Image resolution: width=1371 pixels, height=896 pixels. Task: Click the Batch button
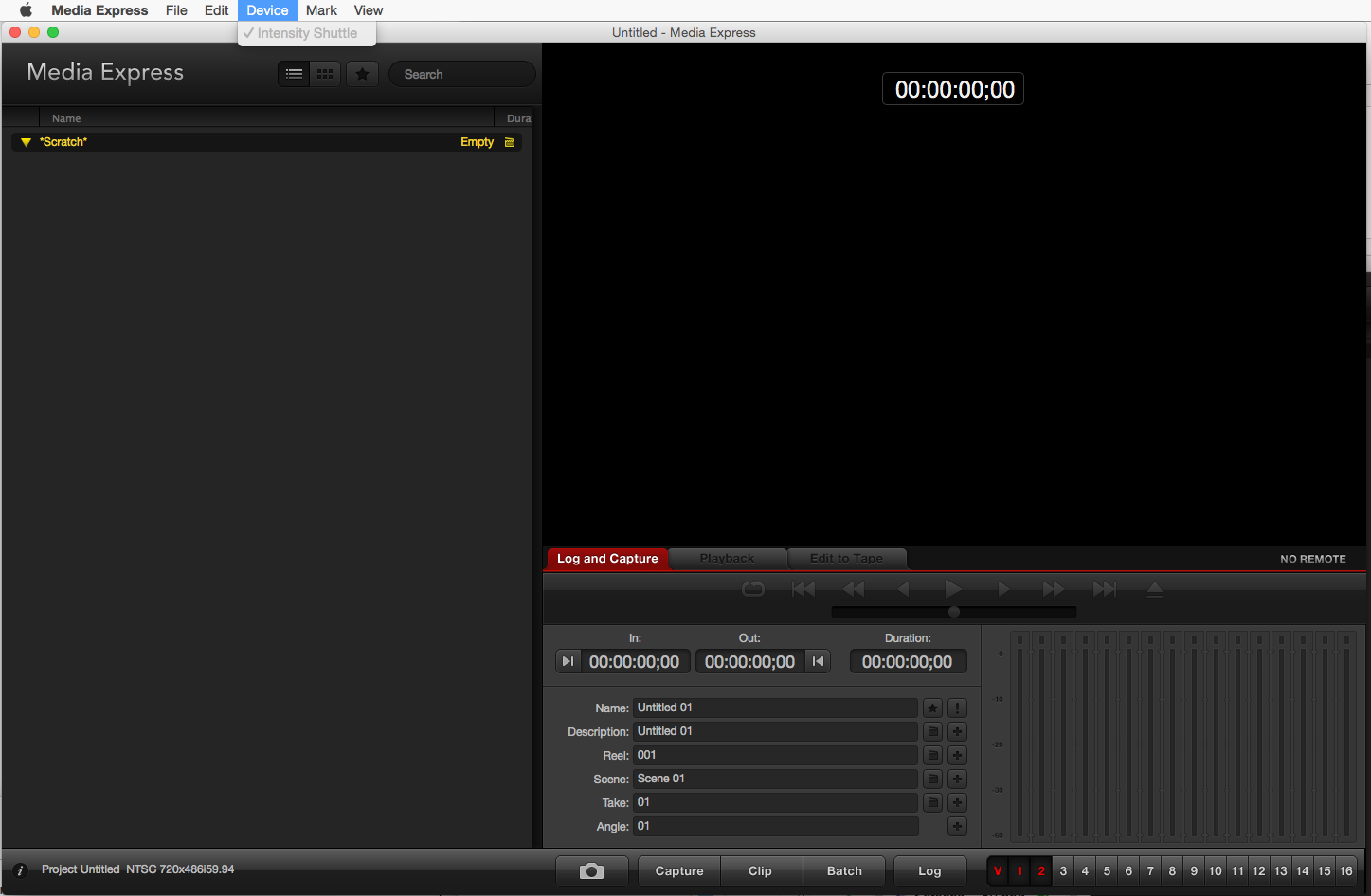point(844,871)
